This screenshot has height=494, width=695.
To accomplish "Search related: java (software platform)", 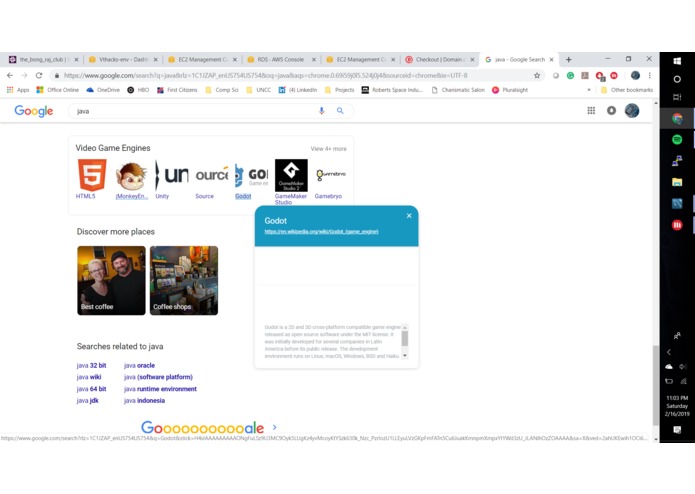I will [158, 377].
